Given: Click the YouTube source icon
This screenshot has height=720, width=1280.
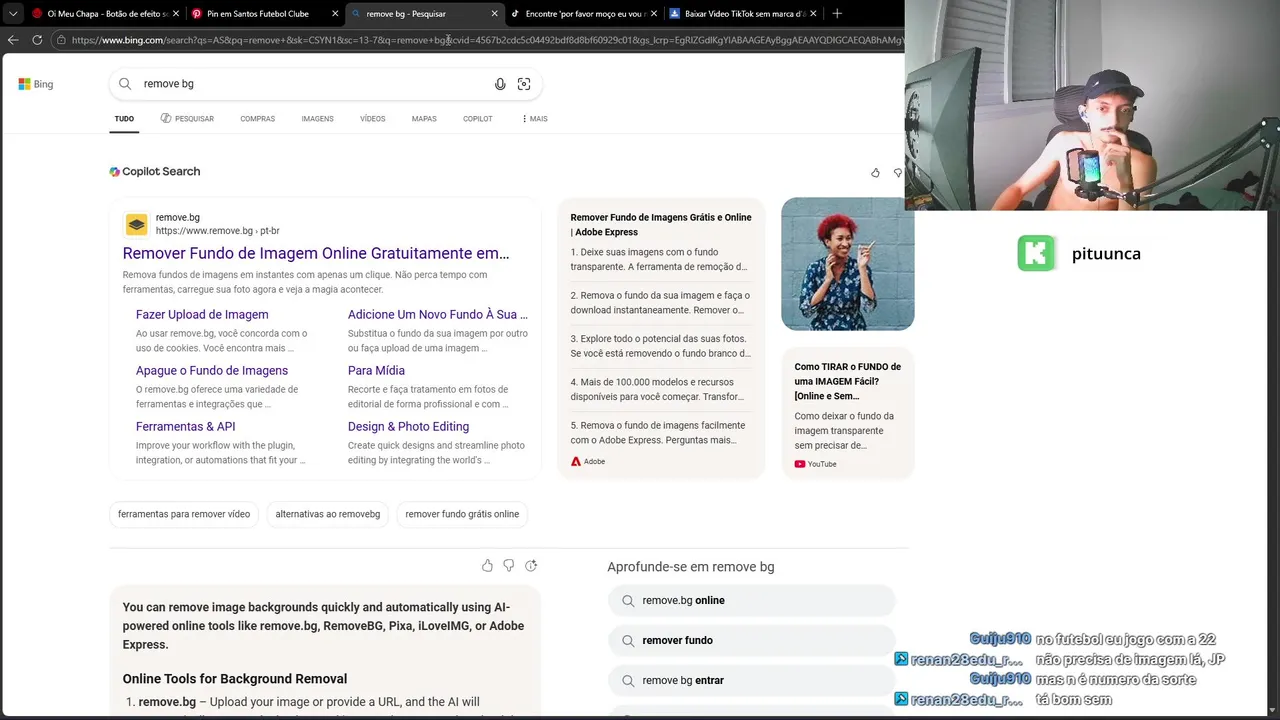Looking at the screenshot, I should coord(800,464).
